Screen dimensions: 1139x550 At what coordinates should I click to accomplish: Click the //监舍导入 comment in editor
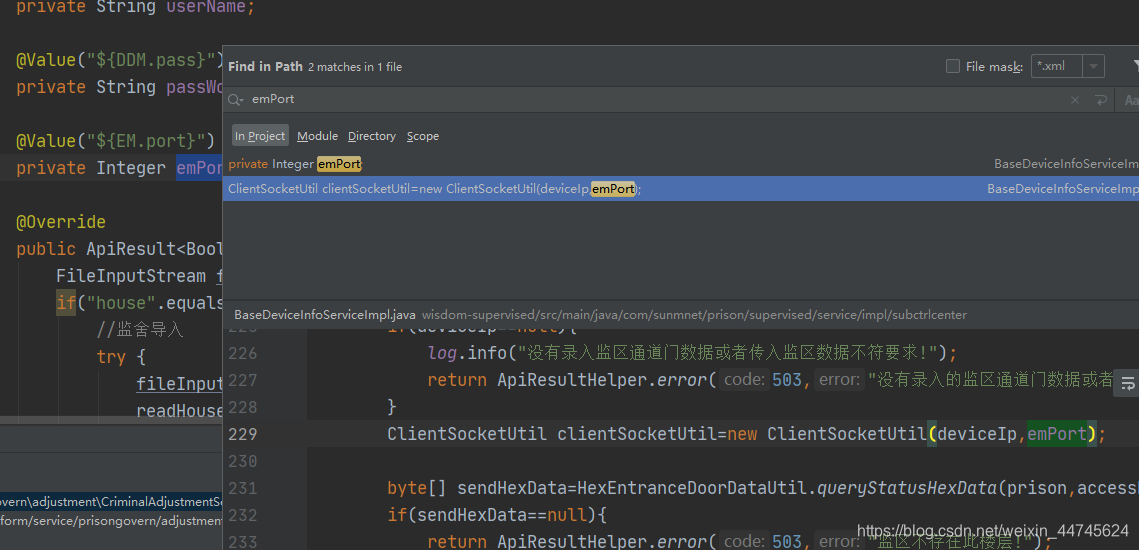pos(139,331)
